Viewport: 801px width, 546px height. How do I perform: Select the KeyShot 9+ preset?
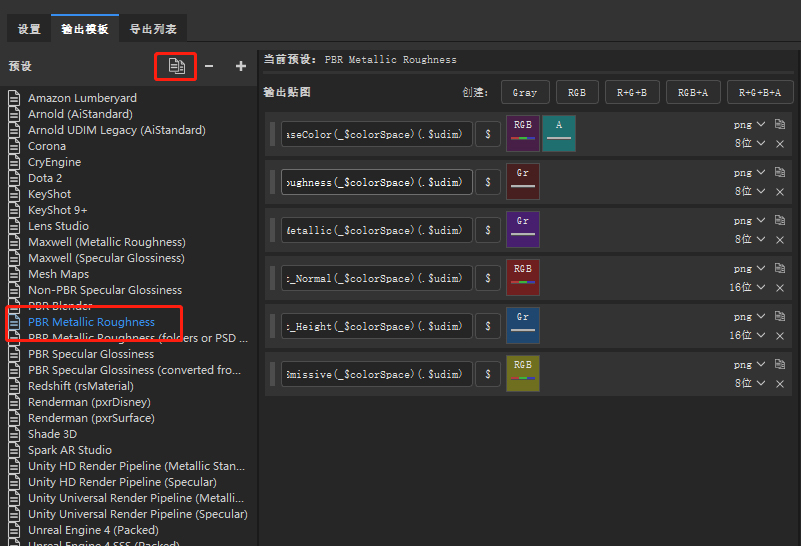coord(58,210)
